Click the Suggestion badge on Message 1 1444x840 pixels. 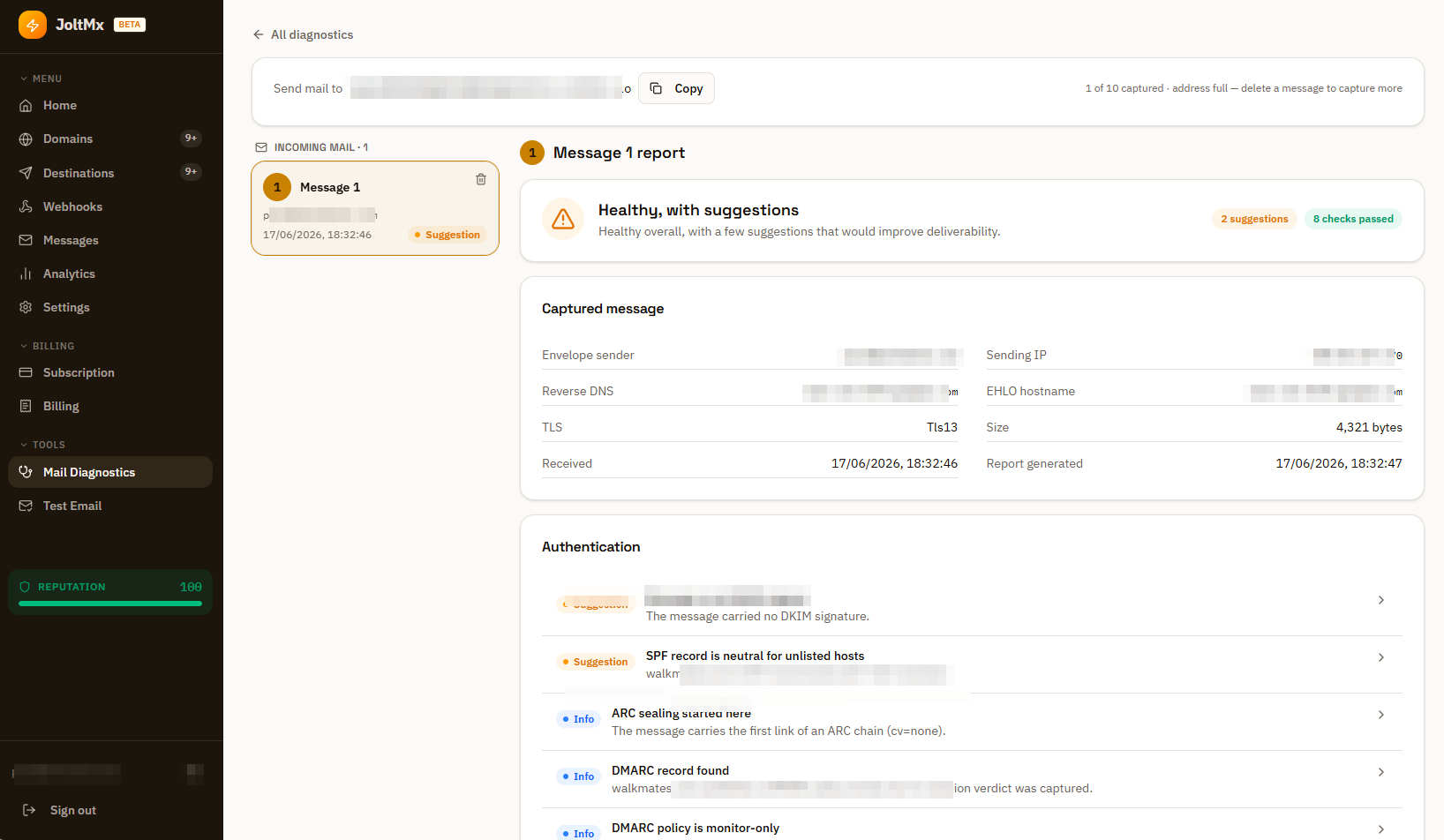447,235
